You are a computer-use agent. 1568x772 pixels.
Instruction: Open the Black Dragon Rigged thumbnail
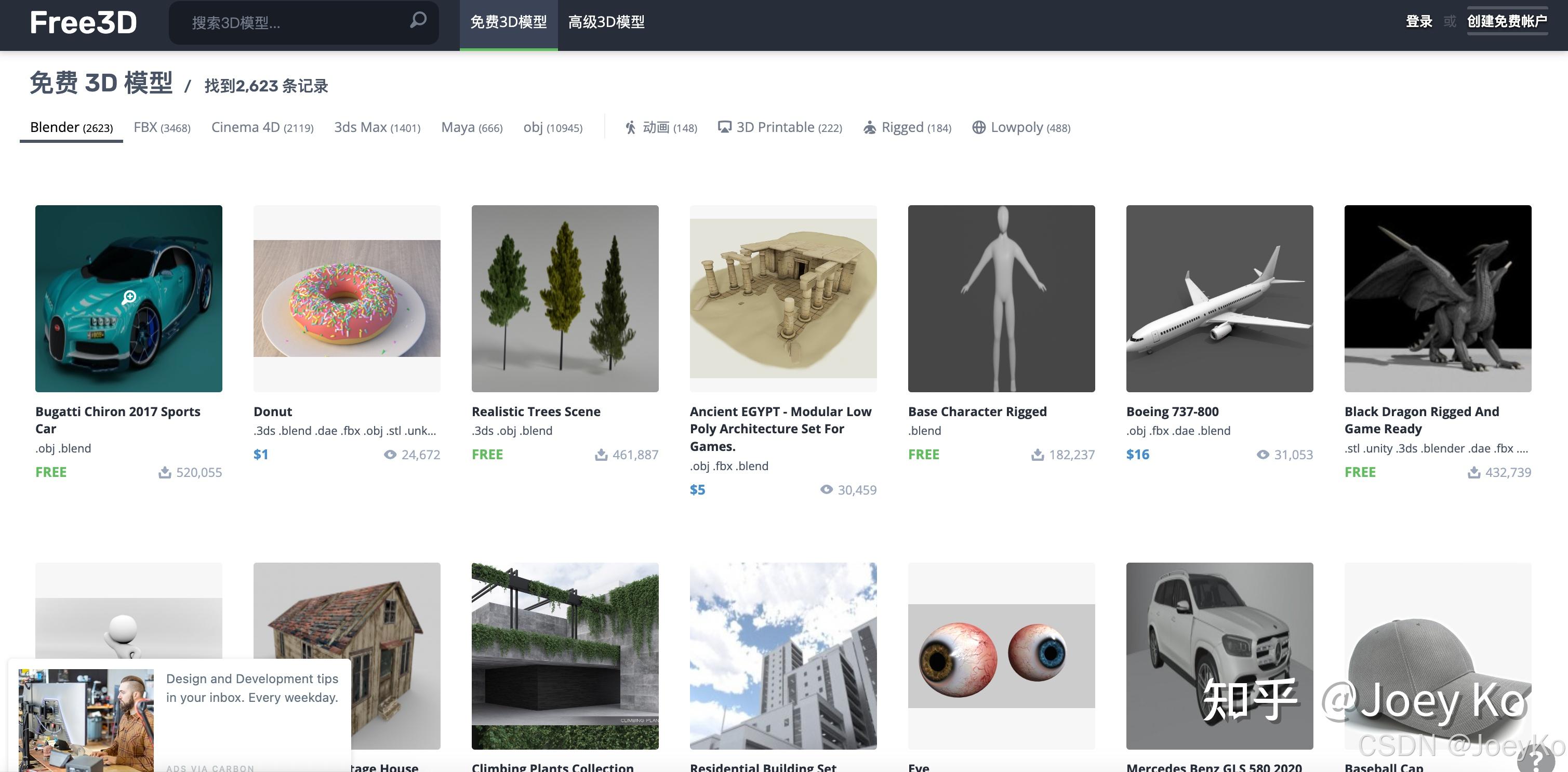click(1437, 299)
